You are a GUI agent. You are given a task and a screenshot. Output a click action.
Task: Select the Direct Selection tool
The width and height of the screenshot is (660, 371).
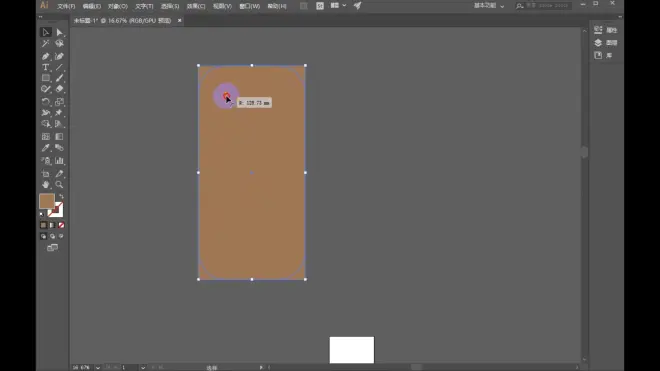59,32
